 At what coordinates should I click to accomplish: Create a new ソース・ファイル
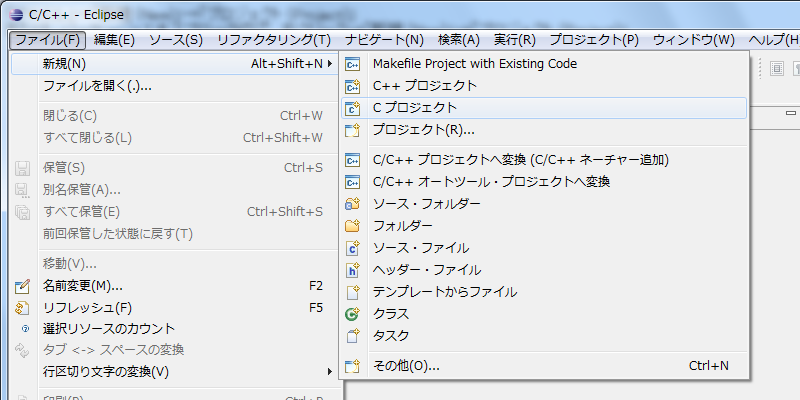click(x=544, y=248)
